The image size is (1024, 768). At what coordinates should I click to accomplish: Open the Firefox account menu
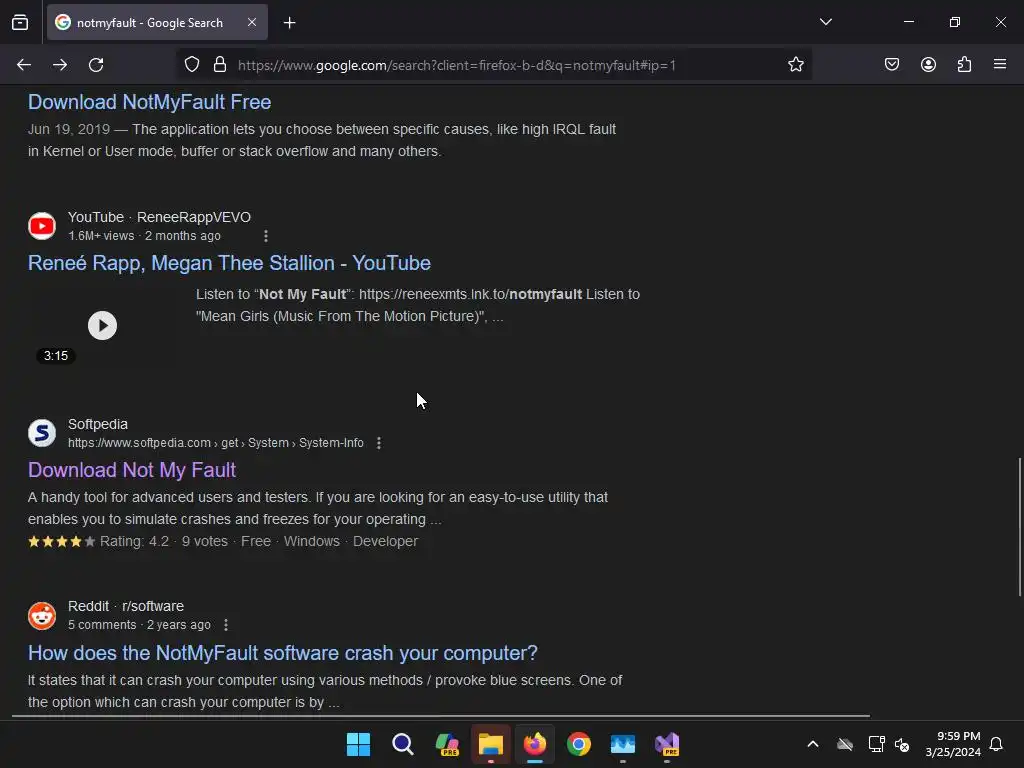928,65
